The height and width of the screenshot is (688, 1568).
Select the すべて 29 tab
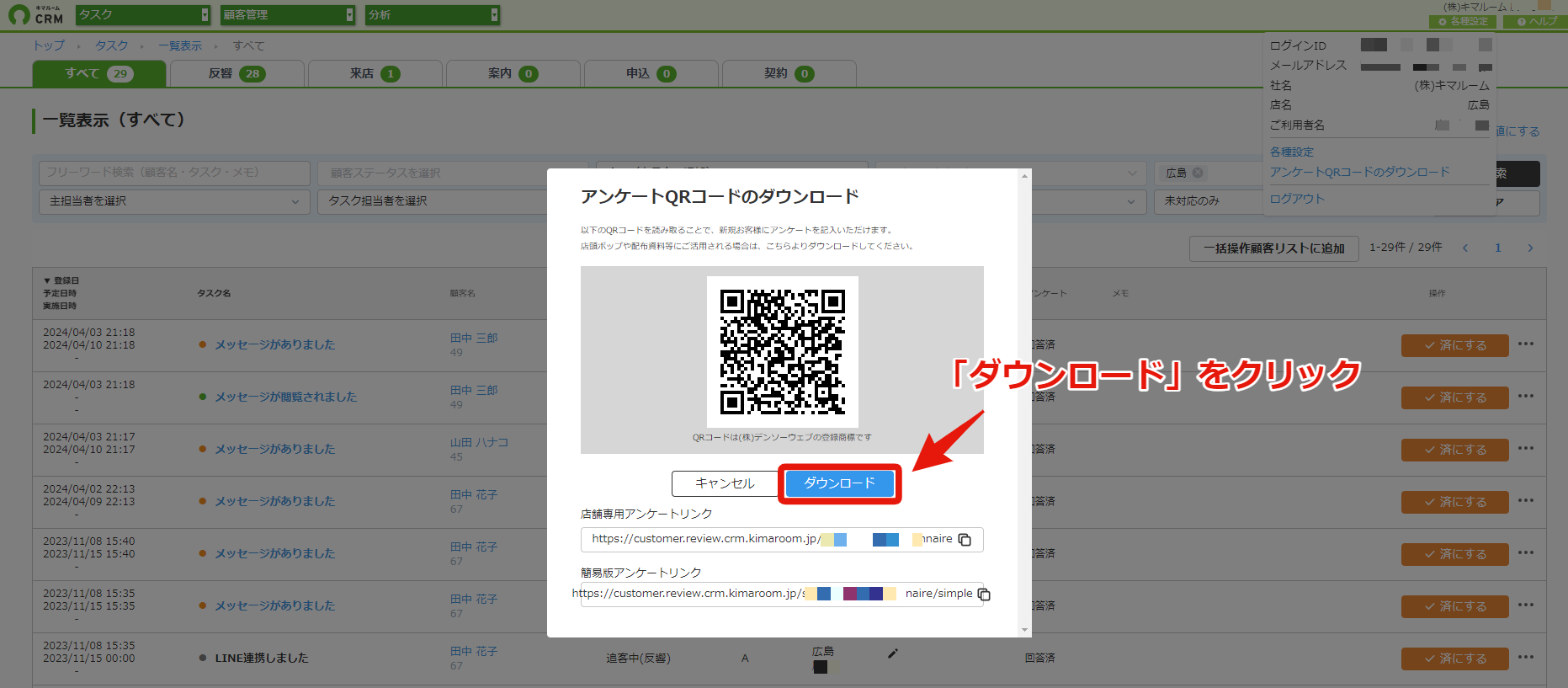pyautogui.click(x=99, y=74)
